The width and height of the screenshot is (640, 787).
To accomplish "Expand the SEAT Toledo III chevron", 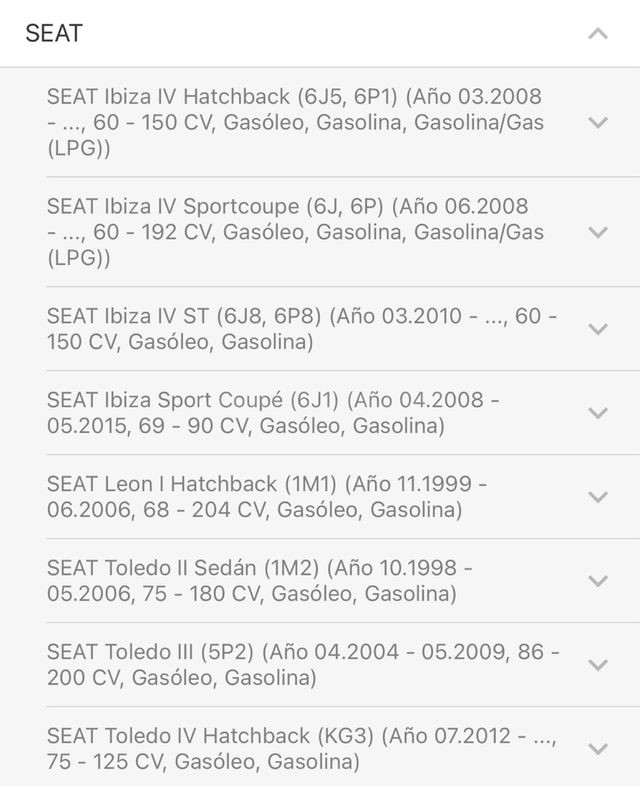I will tap(598, 665).
